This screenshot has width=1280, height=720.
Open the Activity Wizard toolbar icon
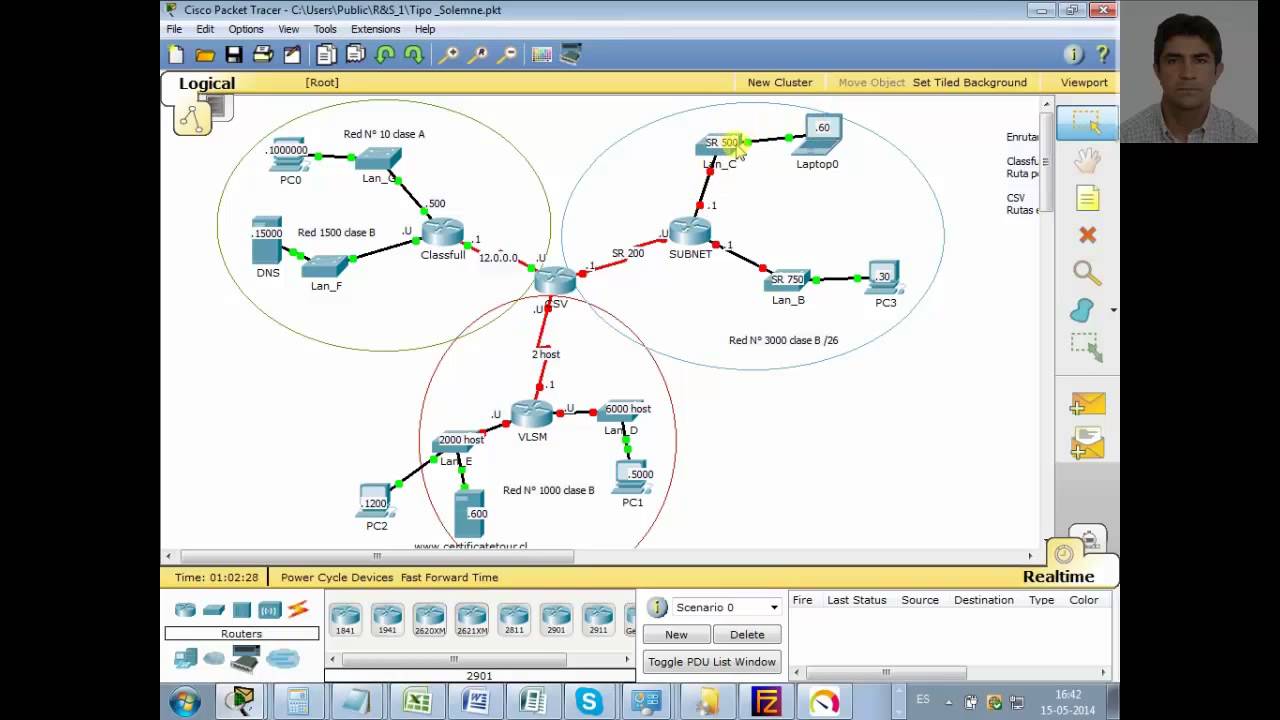[x=292, y=55]
